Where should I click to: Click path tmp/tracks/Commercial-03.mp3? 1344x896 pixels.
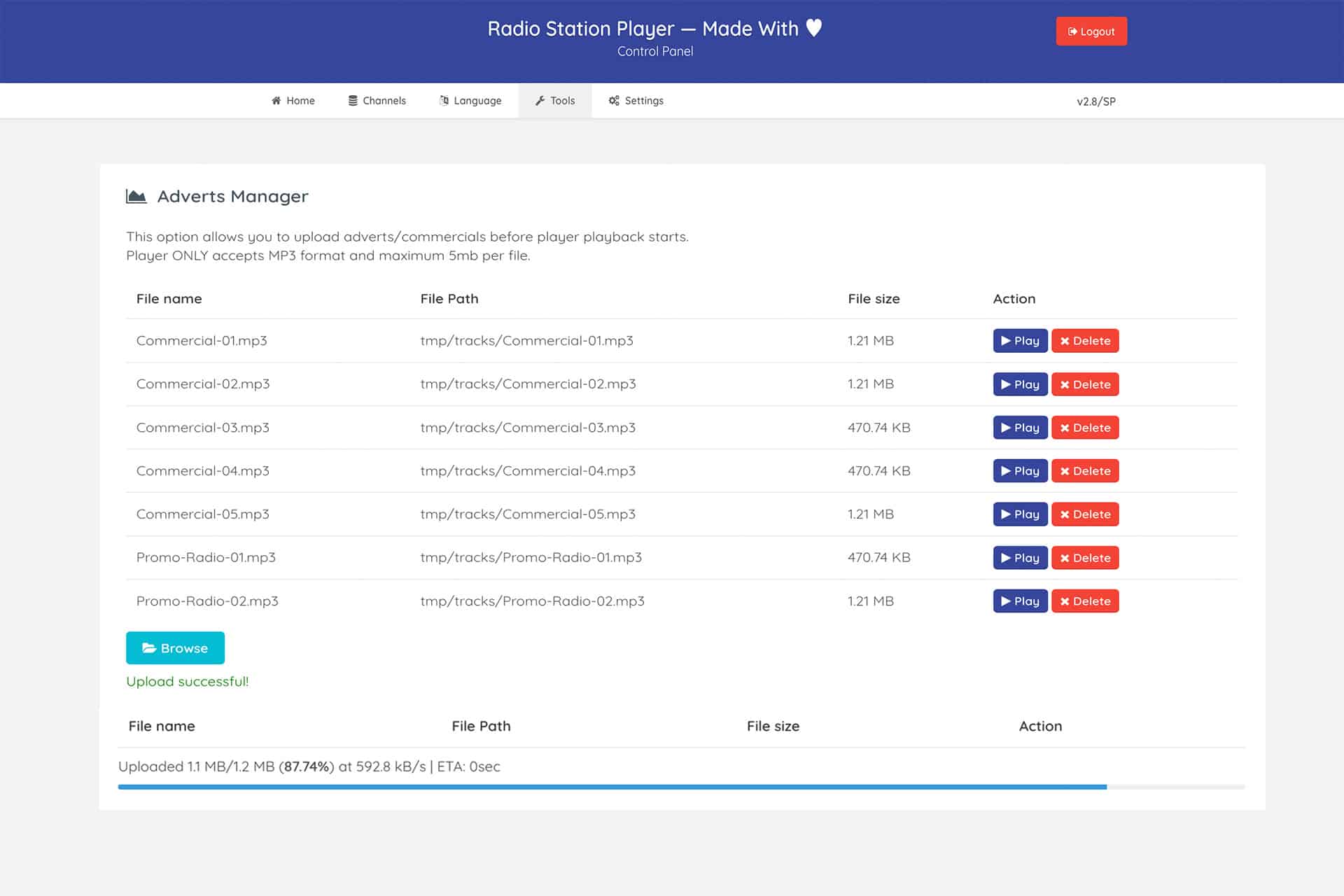click(x=528, y=428)
